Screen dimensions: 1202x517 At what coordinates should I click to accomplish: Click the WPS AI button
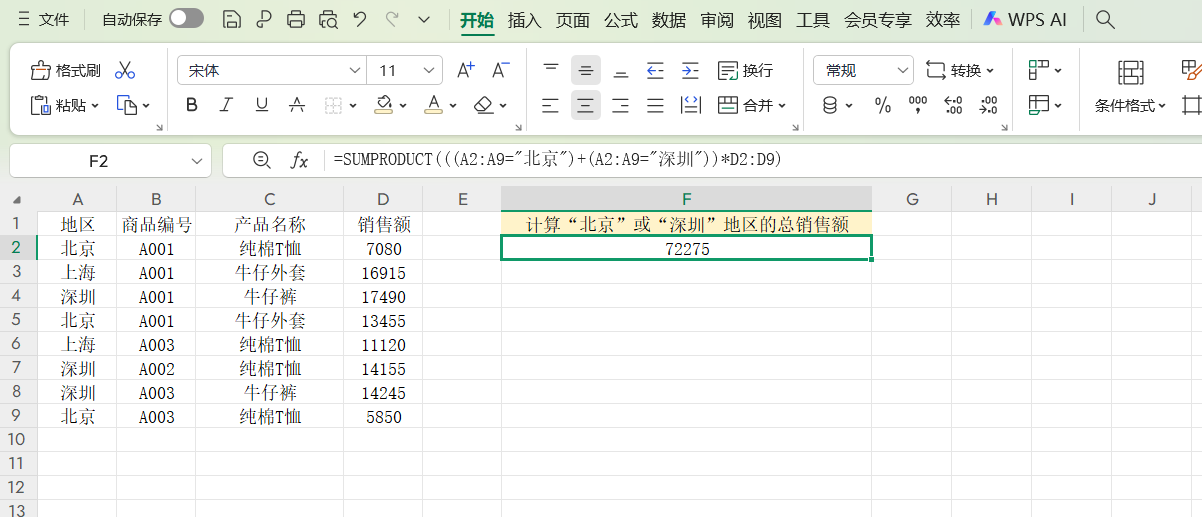pos(1025,19)
